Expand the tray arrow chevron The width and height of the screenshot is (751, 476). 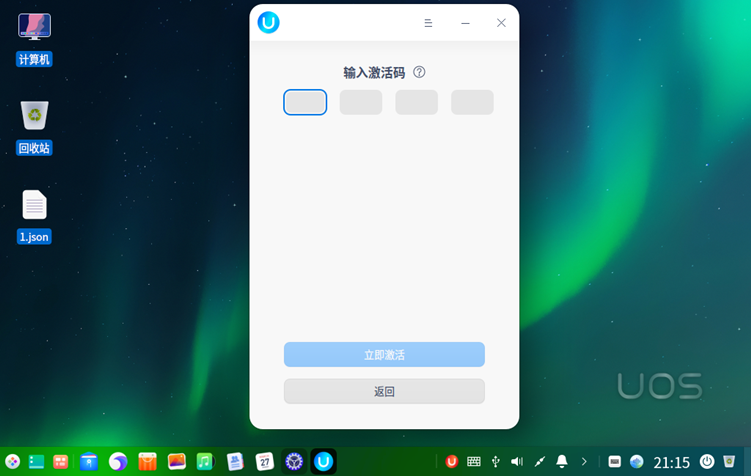[x=584, y=461]
